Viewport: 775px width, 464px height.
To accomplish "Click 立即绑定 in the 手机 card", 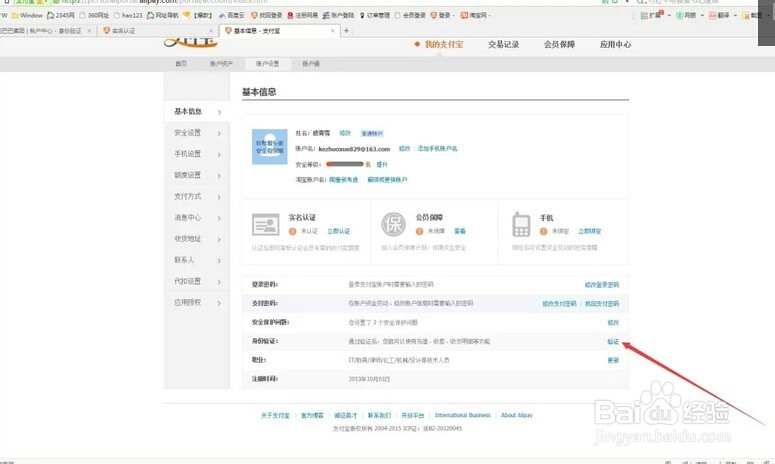I will coord(590,231).
